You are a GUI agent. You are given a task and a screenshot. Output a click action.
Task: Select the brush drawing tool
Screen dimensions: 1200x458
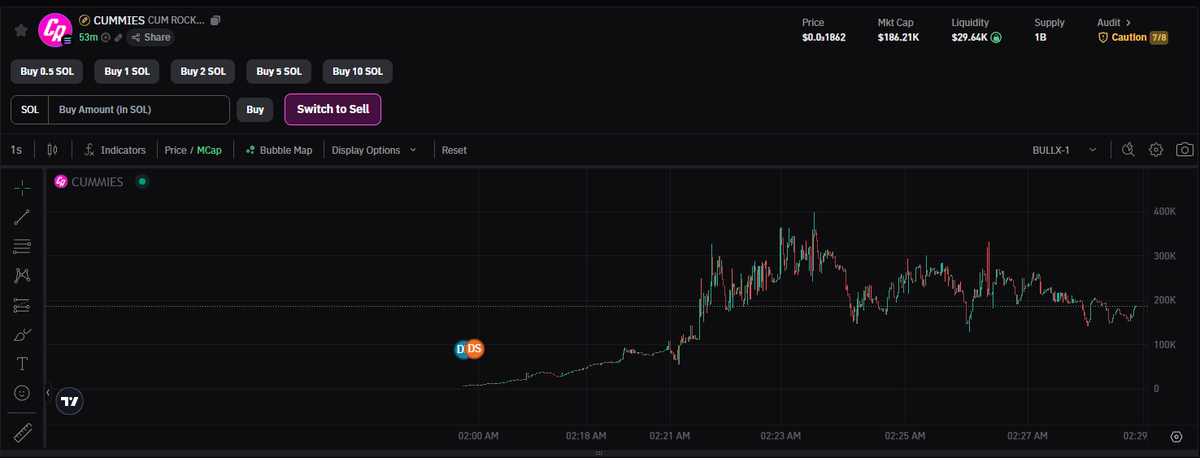(x=22, y=334)
